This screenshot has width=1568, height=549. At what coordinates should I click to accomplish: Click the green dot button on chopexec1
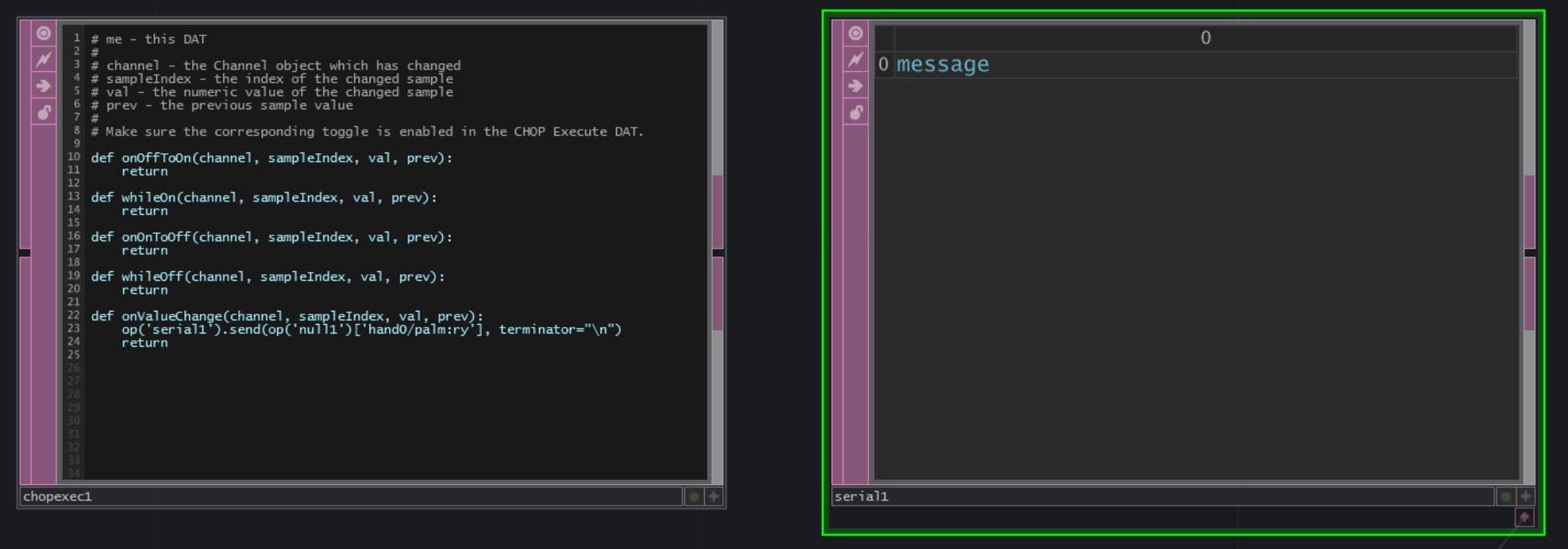[693, 497]
